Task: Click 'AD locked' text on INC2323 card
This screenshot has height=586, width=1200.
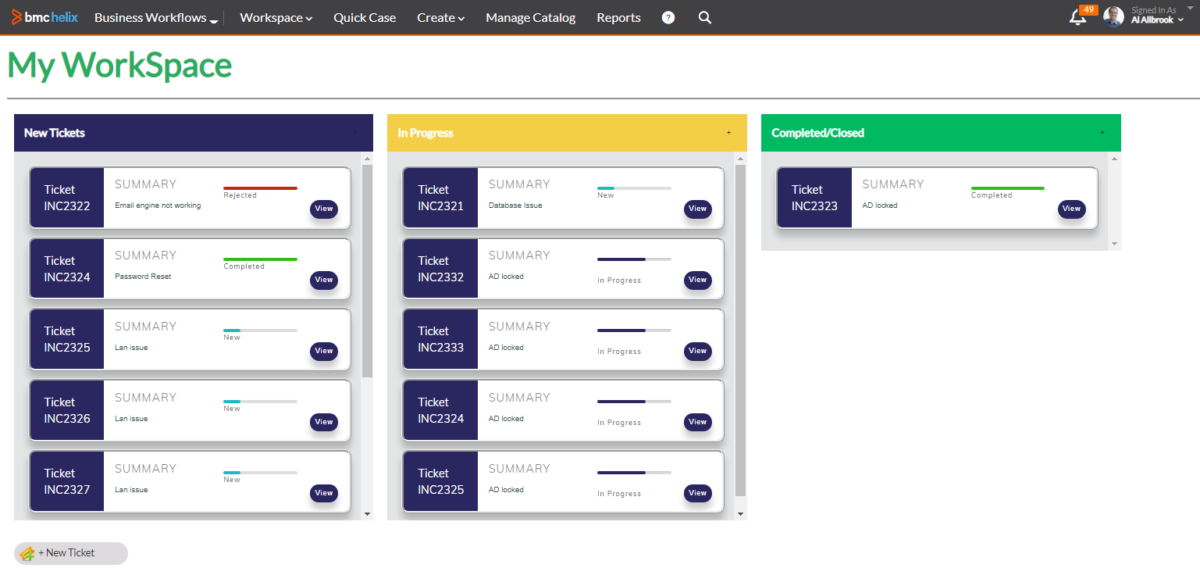Action: pos(880,206)
